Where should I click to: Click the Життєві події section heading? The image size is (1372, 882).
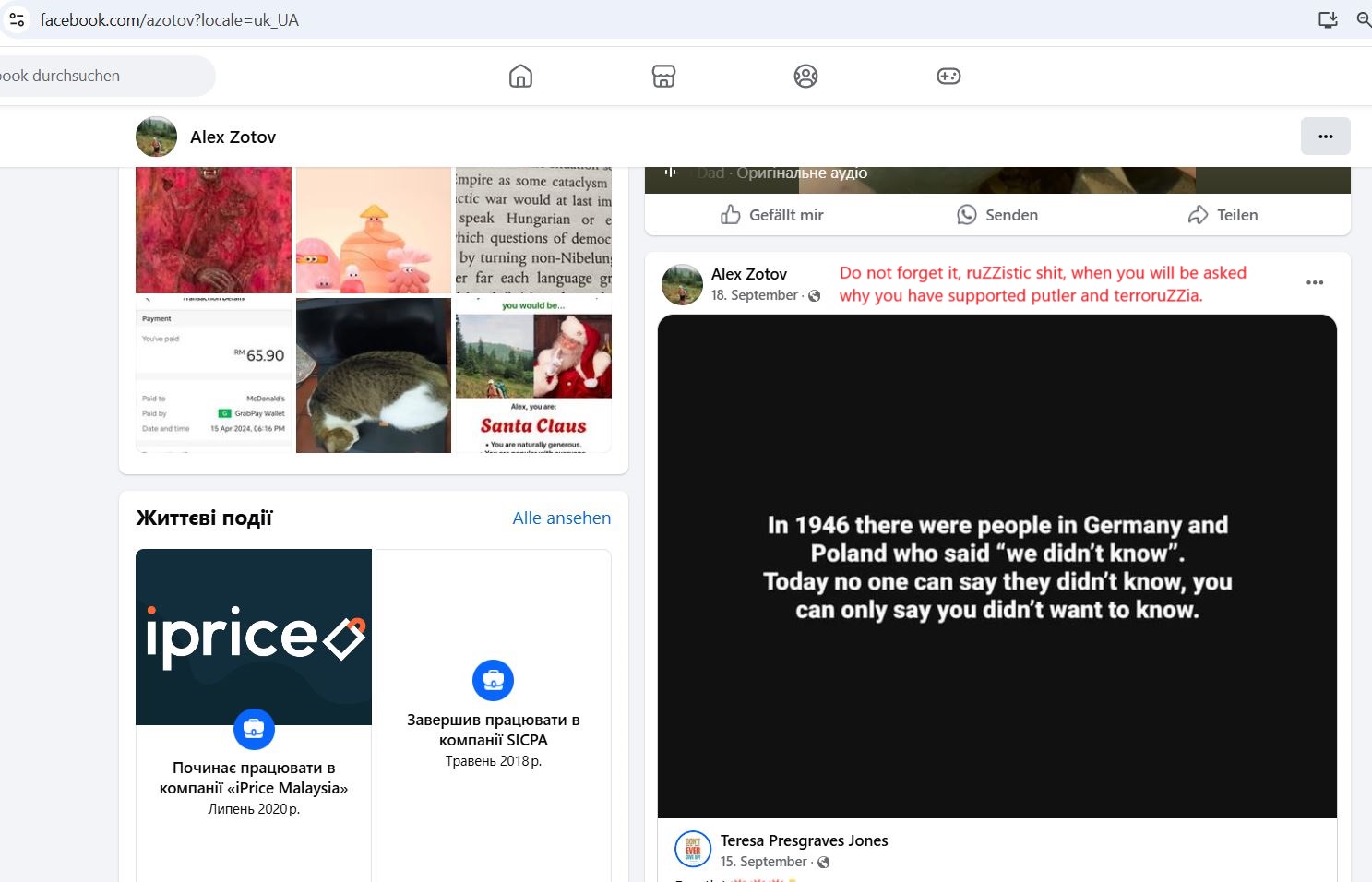[204, 518]
